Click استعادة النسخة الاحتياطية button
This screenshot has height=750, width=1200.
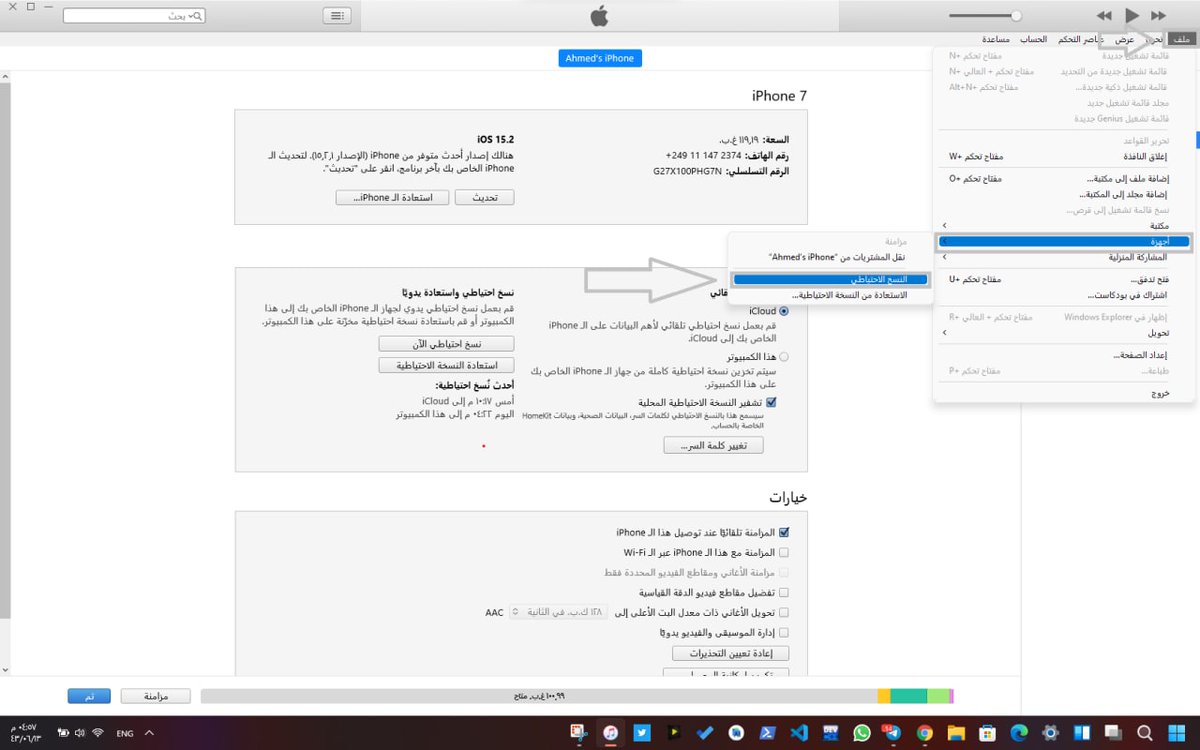coord(446,365)
